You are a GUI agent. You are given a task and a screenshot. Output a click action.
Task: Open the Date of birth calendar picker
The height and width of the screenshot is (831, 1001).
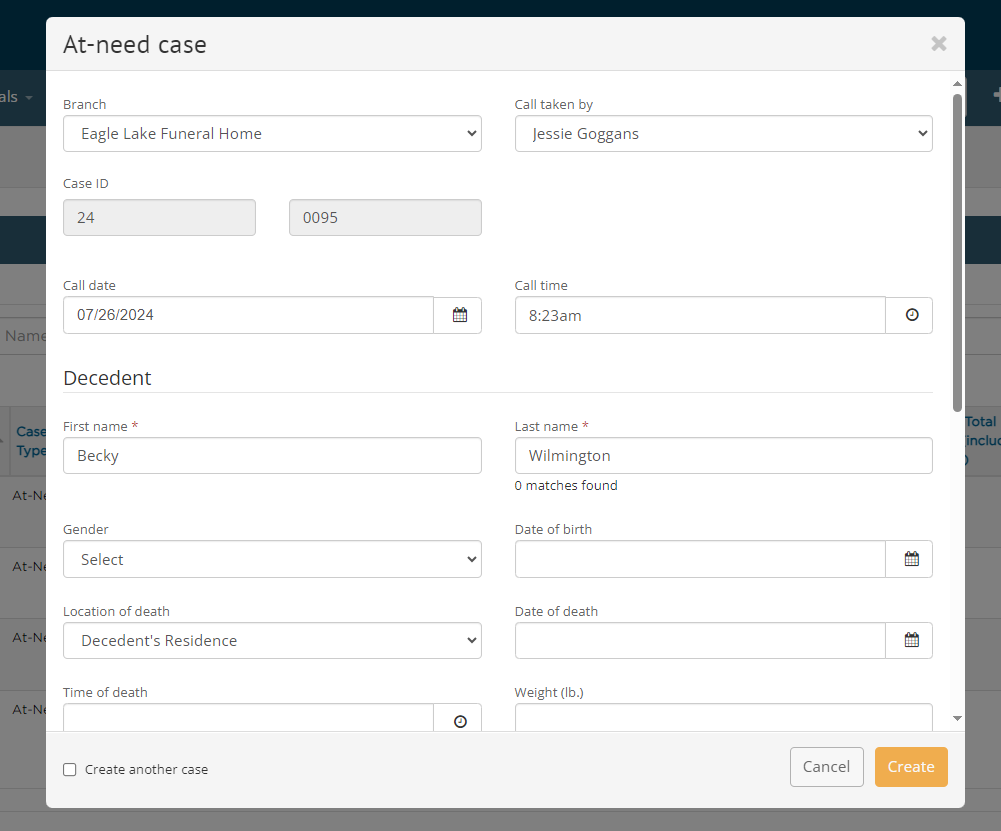tap(909, 559)
